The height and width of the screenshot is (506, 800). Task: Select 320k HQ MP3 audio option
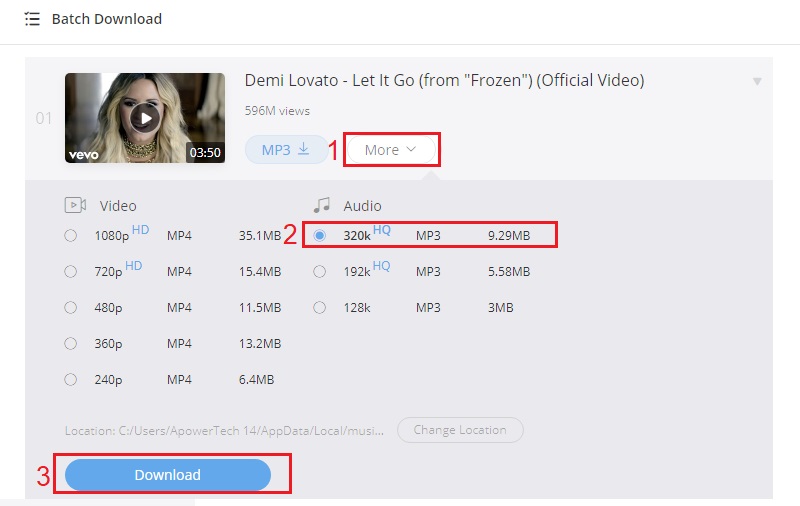click(319, 236)
